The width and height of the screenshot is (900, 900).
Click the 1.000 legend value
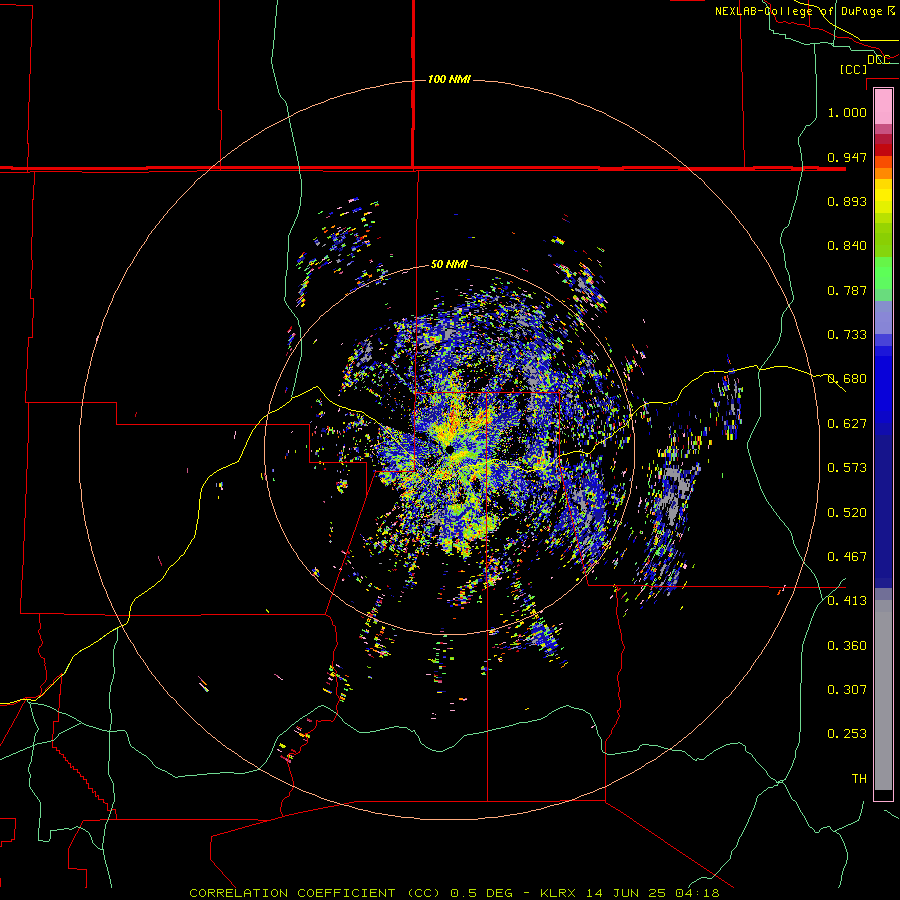(847, 112)
